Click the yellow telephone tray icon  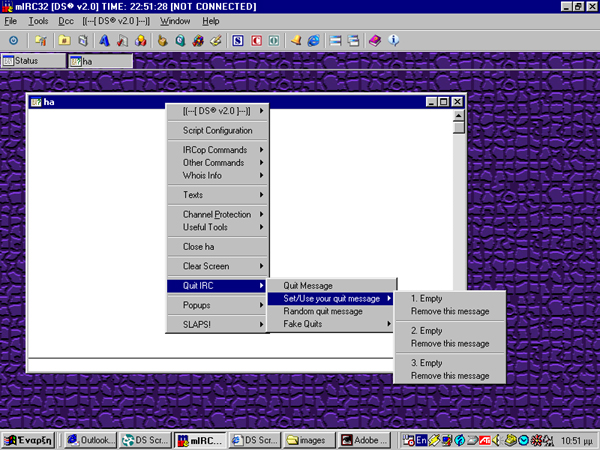[x=510, y=440]
